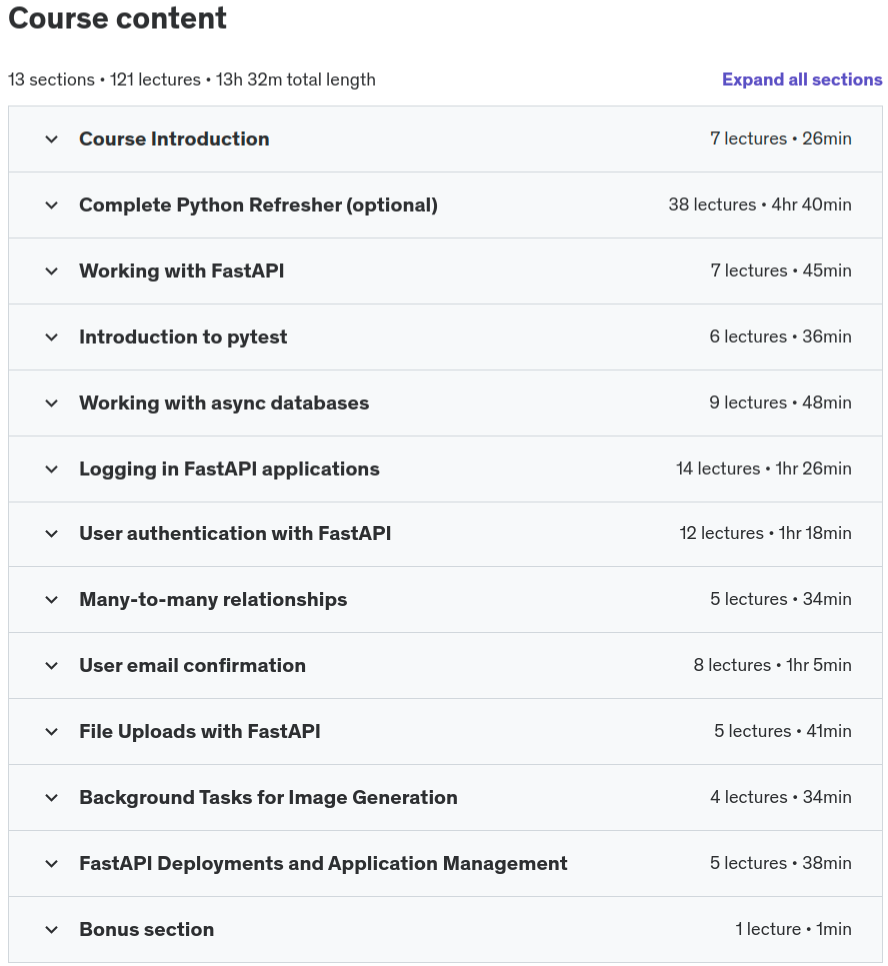Expand the Course Introduction chevron
Screen dimensions: 888x966
pyautogui.click(x=52, y=139)
